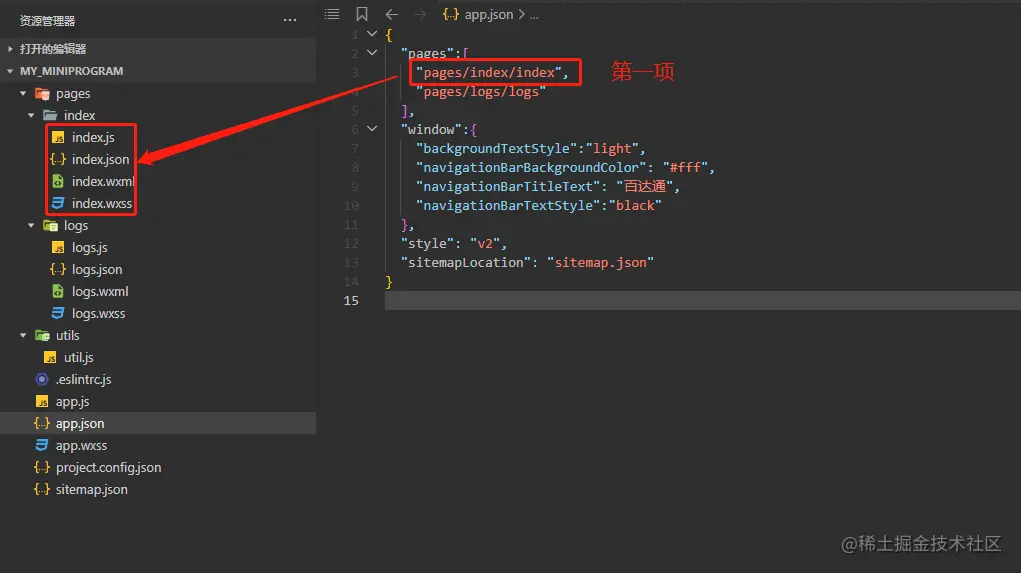This screenshot has height=573, width=1021.
Task: Open logs.wxss in the file tree
Action: 98,313
